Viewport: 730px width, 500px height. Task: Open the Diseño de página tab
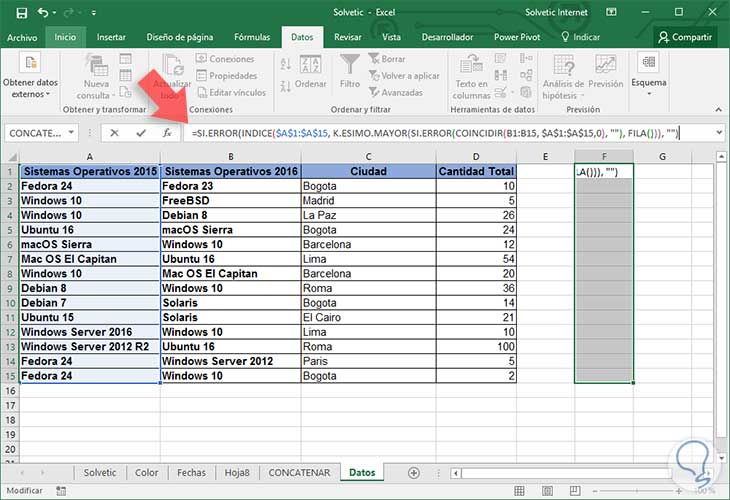point(180,37)
